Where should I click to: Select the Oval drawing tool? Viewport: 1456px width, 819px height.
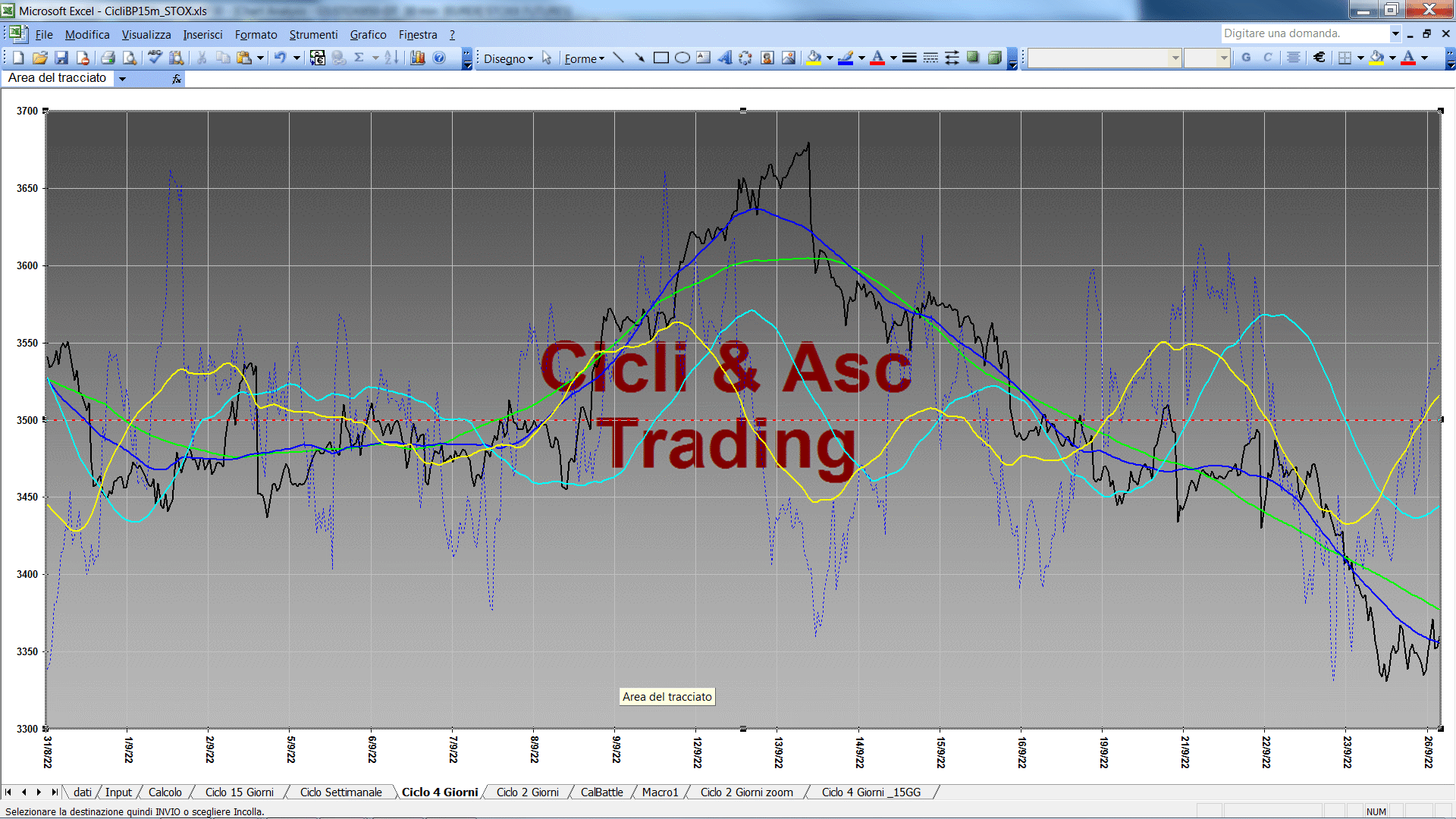[682, 58]
